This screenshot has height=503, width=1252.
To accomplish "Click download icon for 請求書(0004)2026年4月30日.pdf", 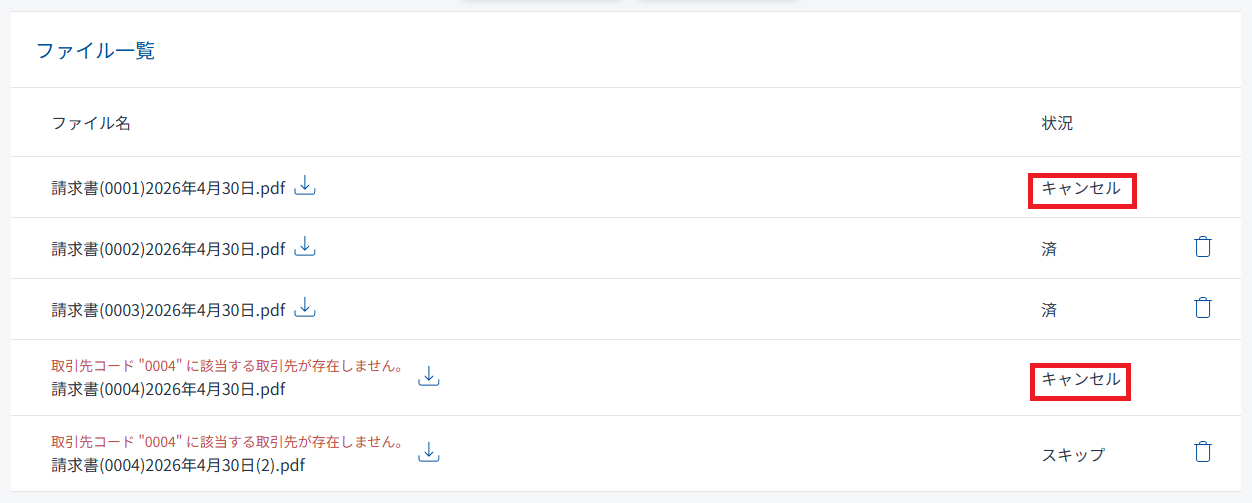I will pos(429,376).
